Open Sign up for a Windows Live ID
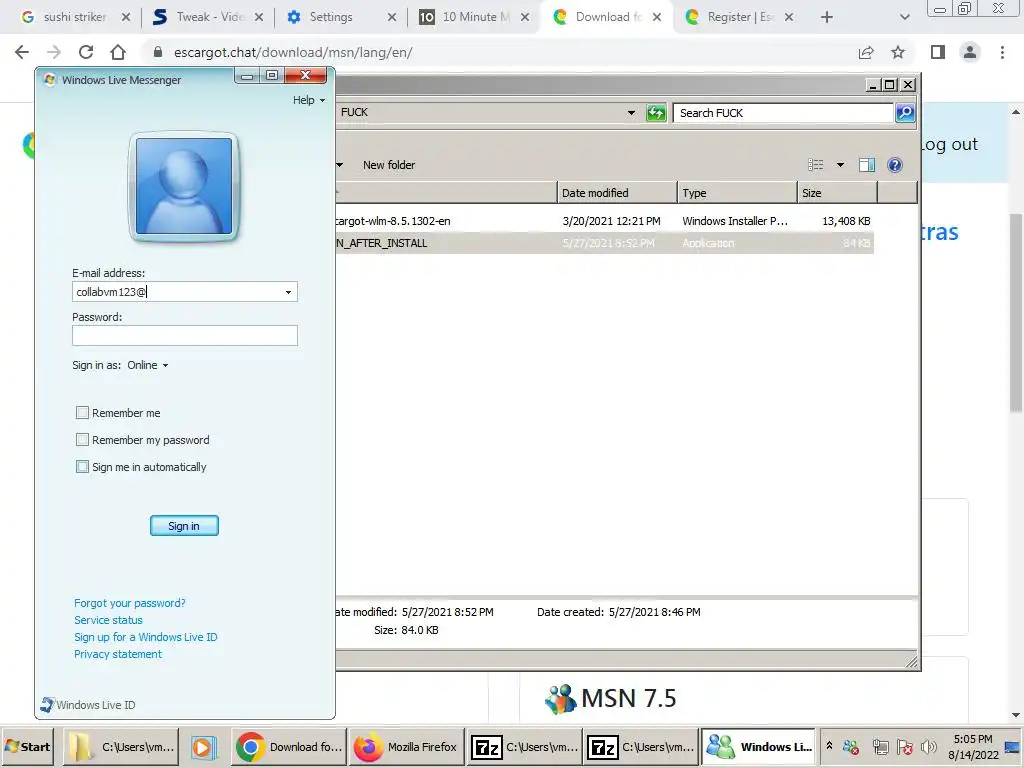The width and height of the screenshot is (1024, 768). [146, 637]
